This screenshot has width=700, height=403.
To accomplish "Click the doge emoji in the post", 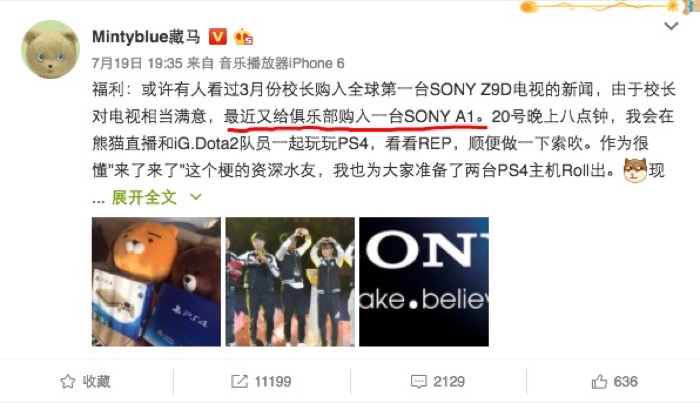I will tap(635, 170).
